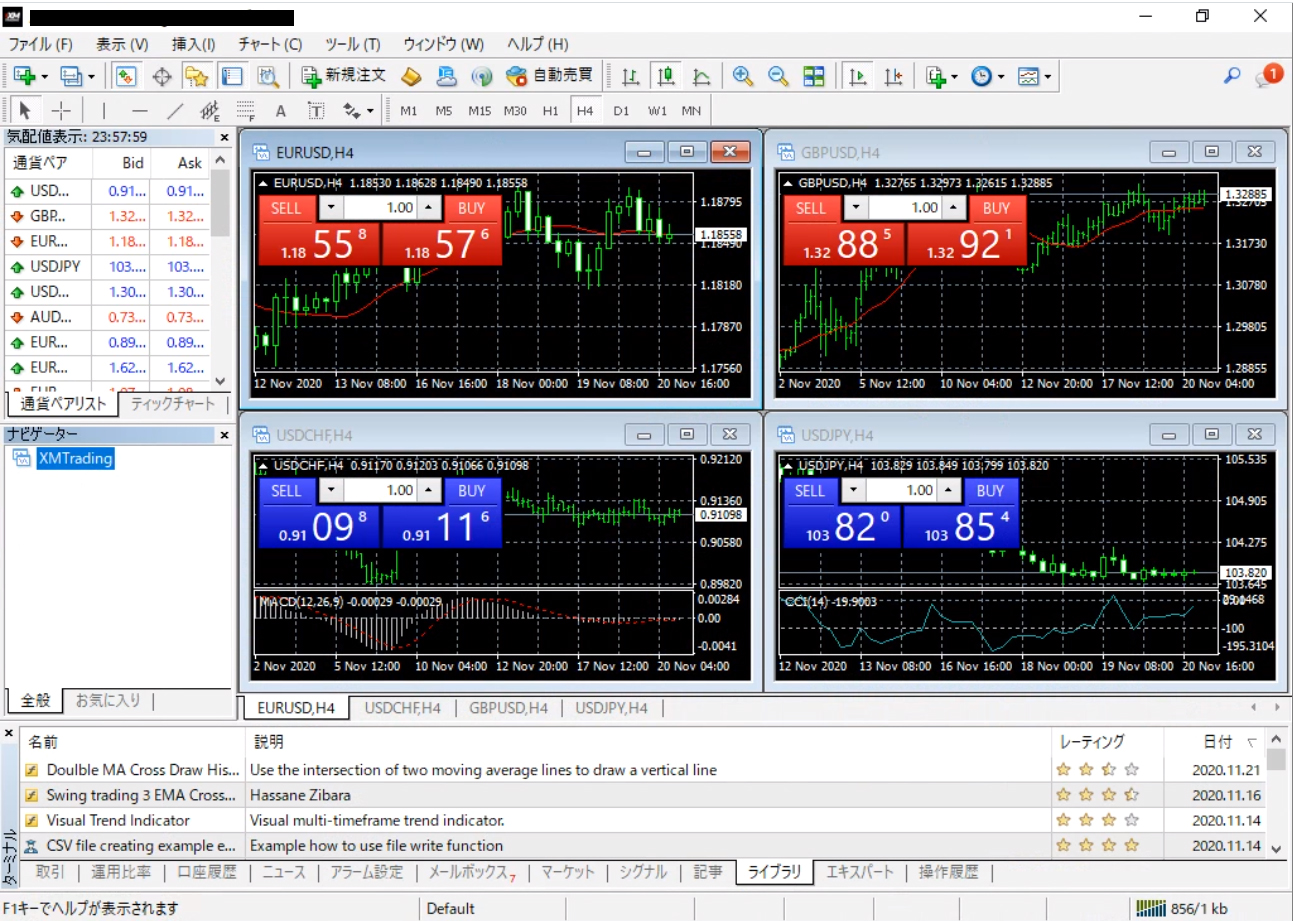Open the indicators list dropdown

(x=941, y=76)
